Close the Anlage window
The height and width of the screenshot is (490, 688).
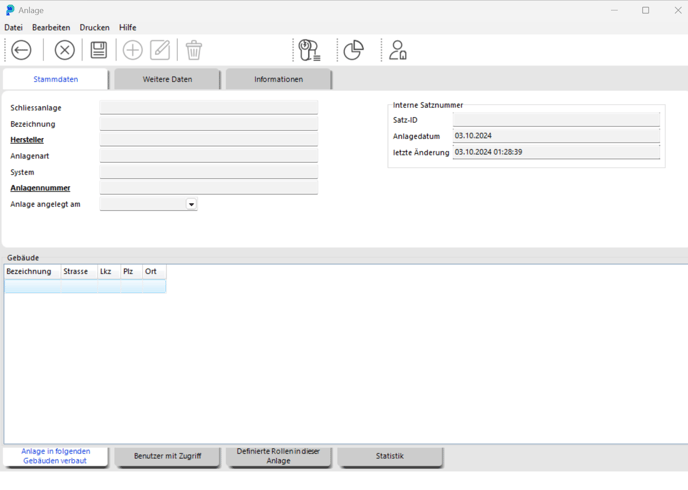678,10
